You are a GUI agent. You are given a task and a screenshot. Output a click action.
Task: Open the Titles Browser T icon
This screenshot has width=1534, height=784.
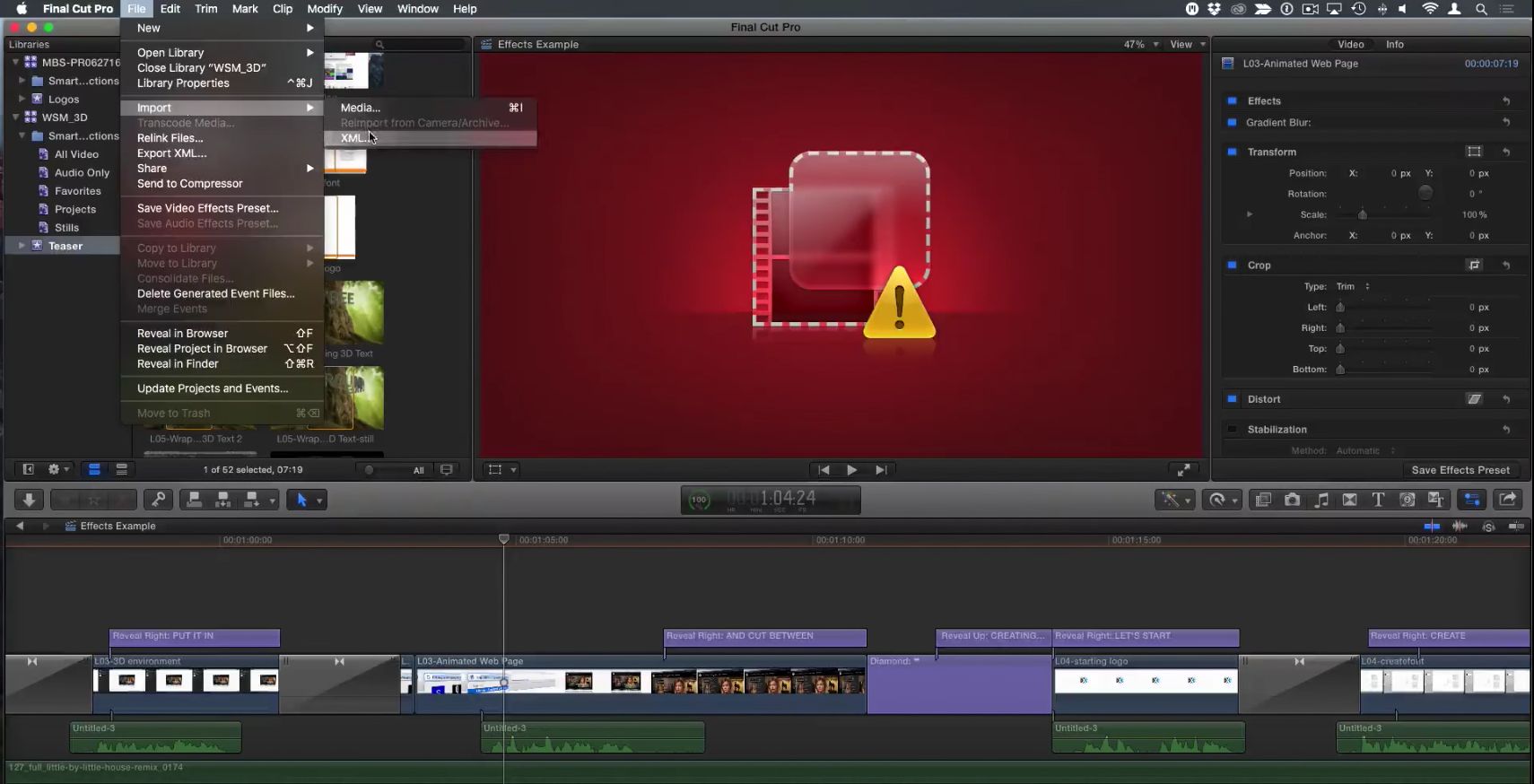click(x=1378, y=500)
